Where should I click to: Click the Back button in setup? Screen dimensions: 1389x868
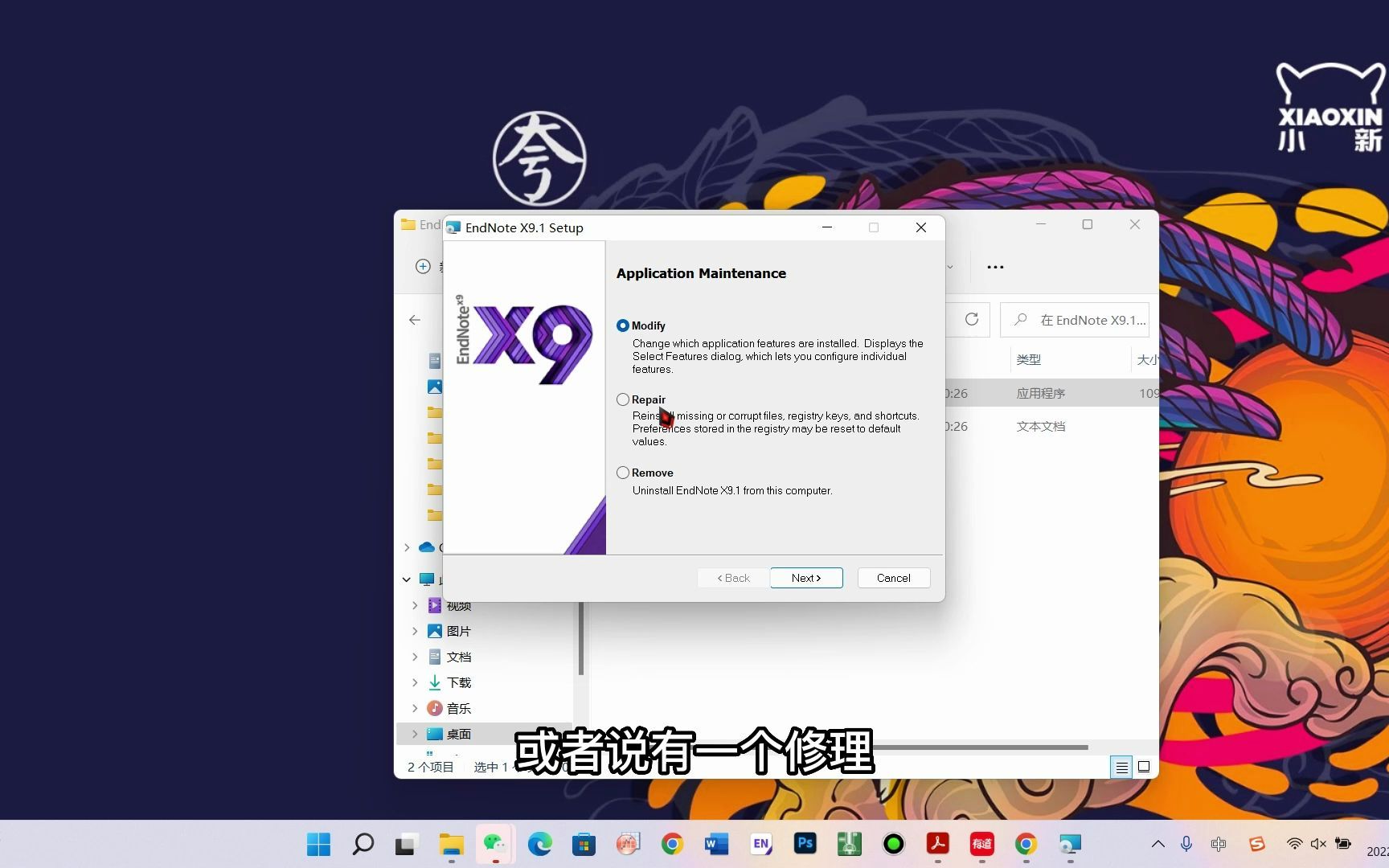click(x=733, y=578)
